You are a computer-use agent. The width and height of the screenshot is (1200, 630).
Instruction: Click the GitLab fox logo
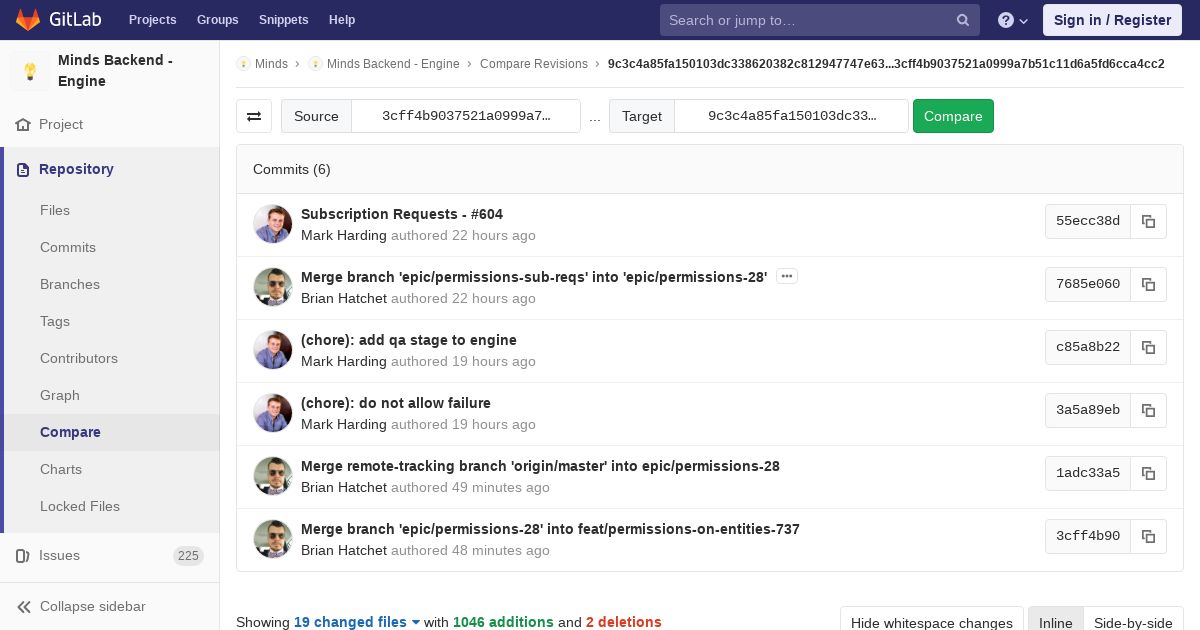pyautogui.click(x=28, y=20)
